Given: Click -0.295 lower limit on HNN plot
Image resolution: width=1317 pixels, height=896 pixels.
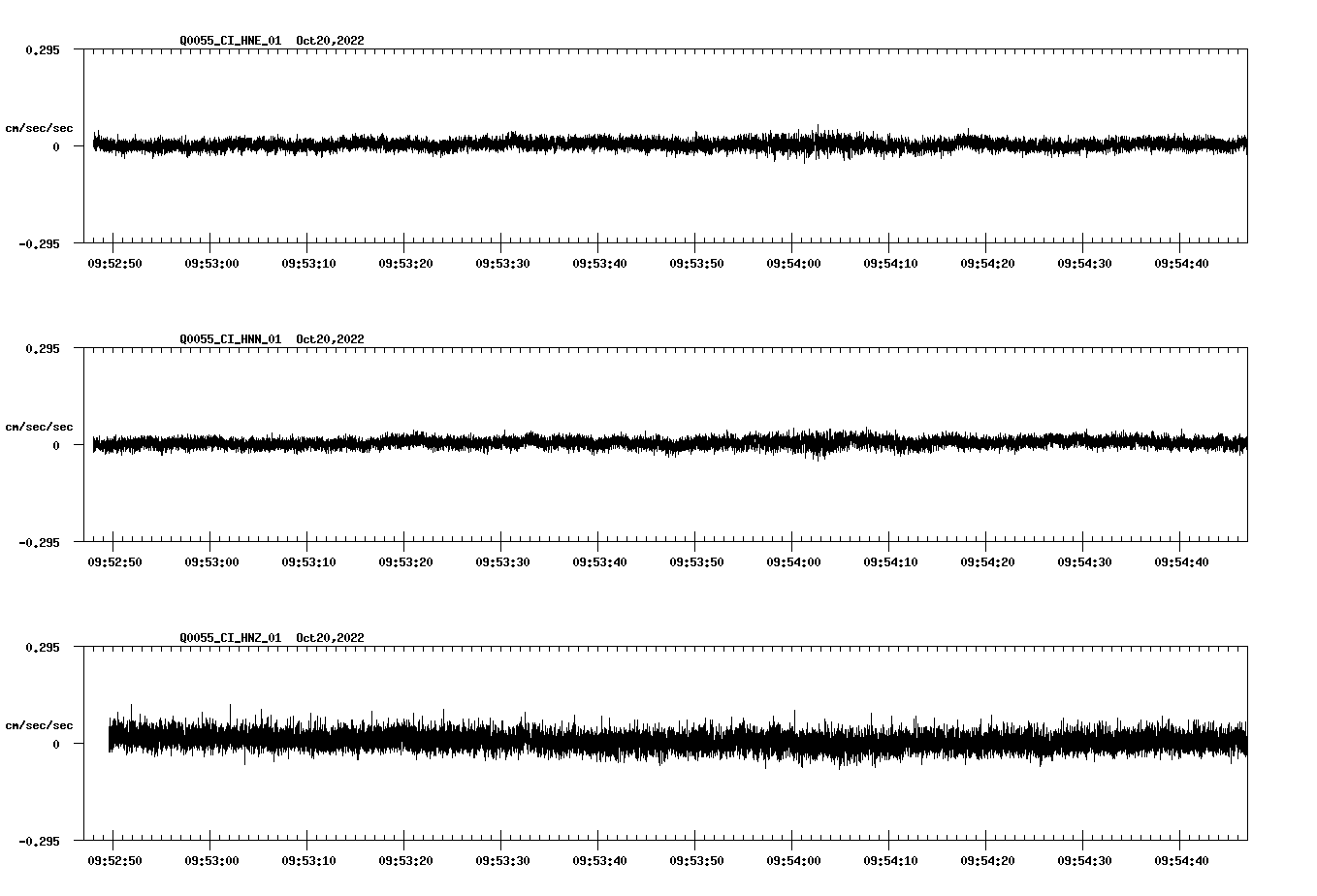Looking at the screenshot, I should coord(38,543).
